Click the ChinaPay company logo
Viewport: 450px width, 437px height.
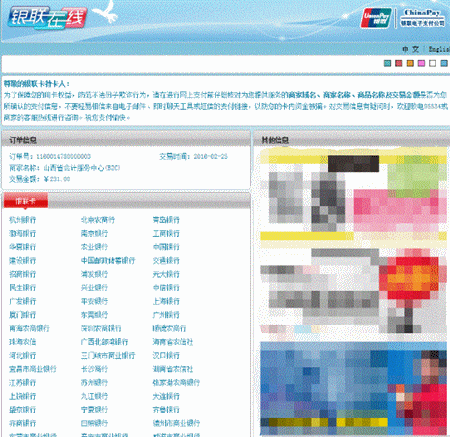[x=422, y=18]
